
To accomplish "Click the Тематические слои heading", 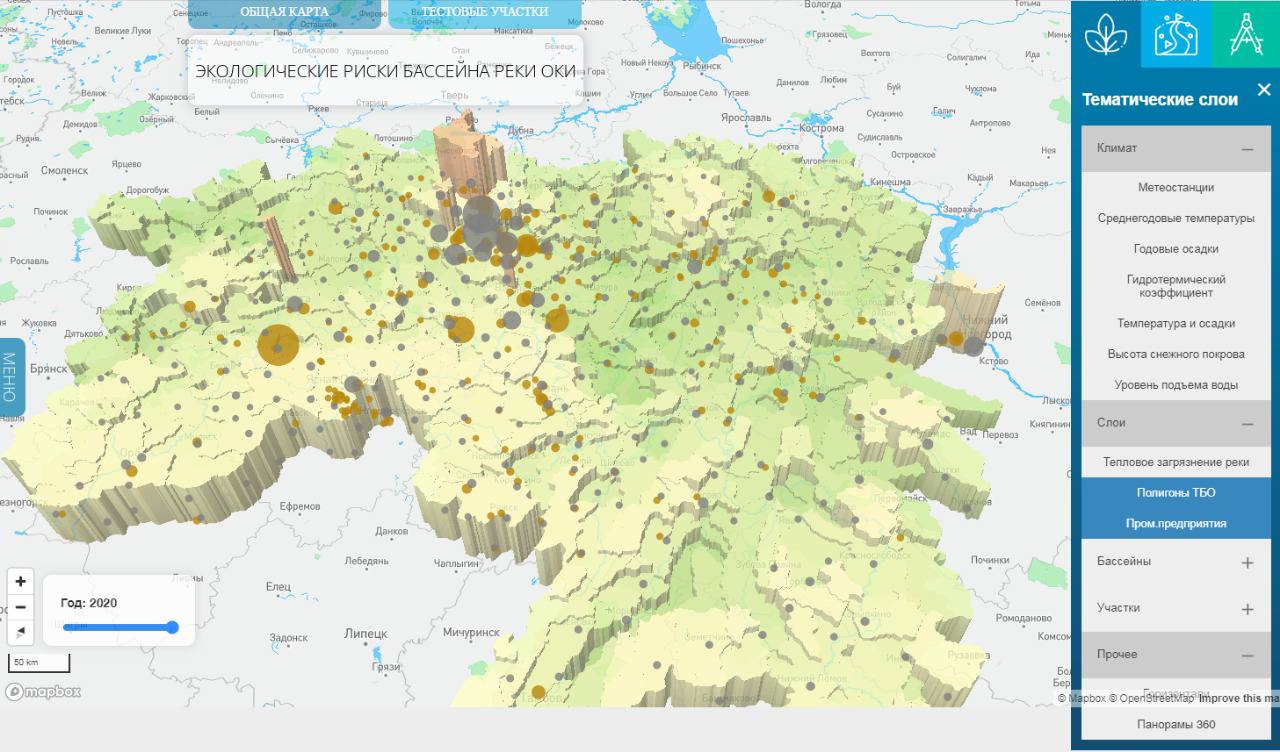I will 1160,100.
